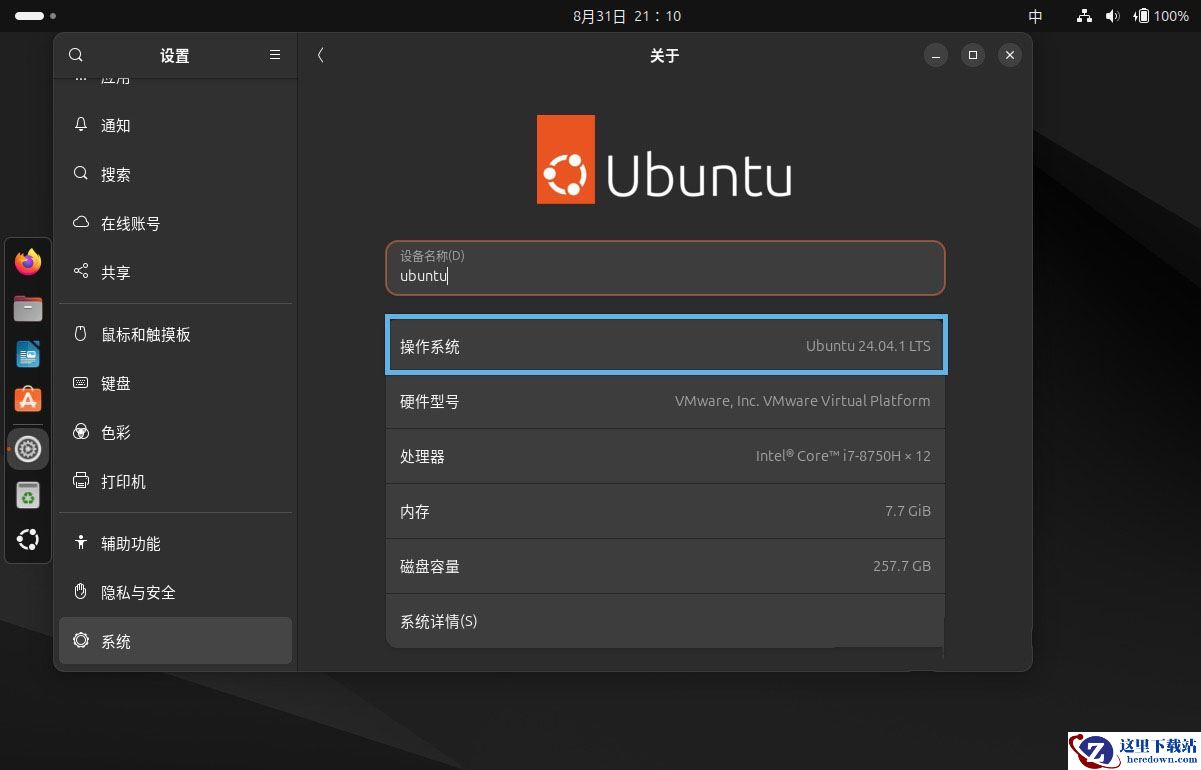The width and height of the screenshot is (1201, 770).
Task: Click the 磁盘容量 row label
Action: tap(430, 566)
